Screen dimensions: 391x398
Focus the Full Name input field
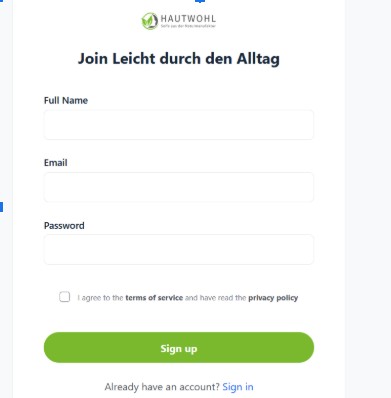[179, 125]
